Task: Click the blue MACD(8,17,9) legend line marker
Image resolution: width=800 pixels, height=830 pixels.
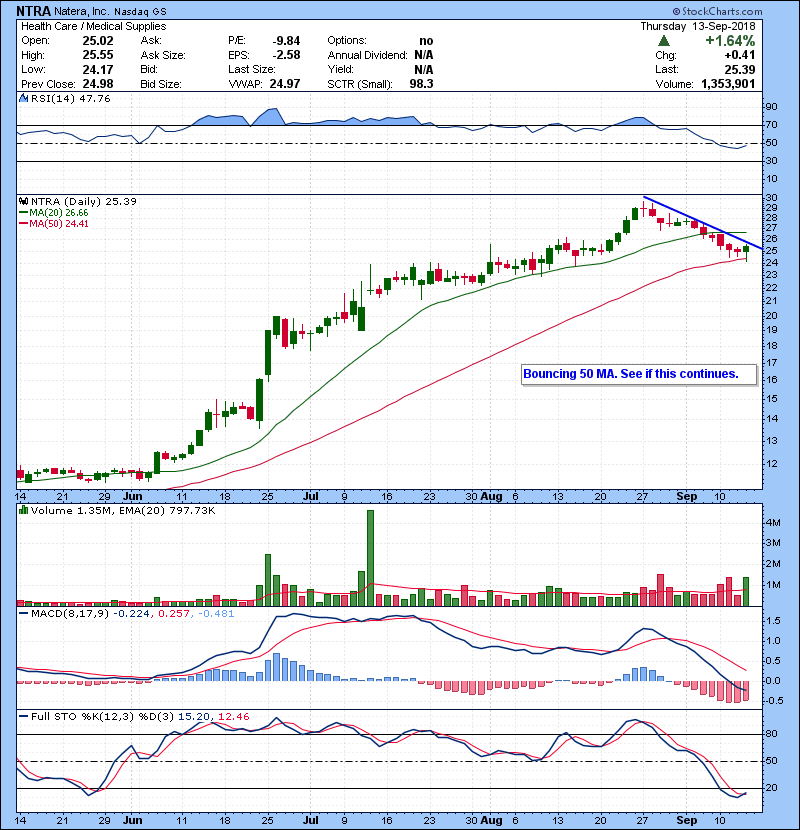Action: (x=23, y=614)
